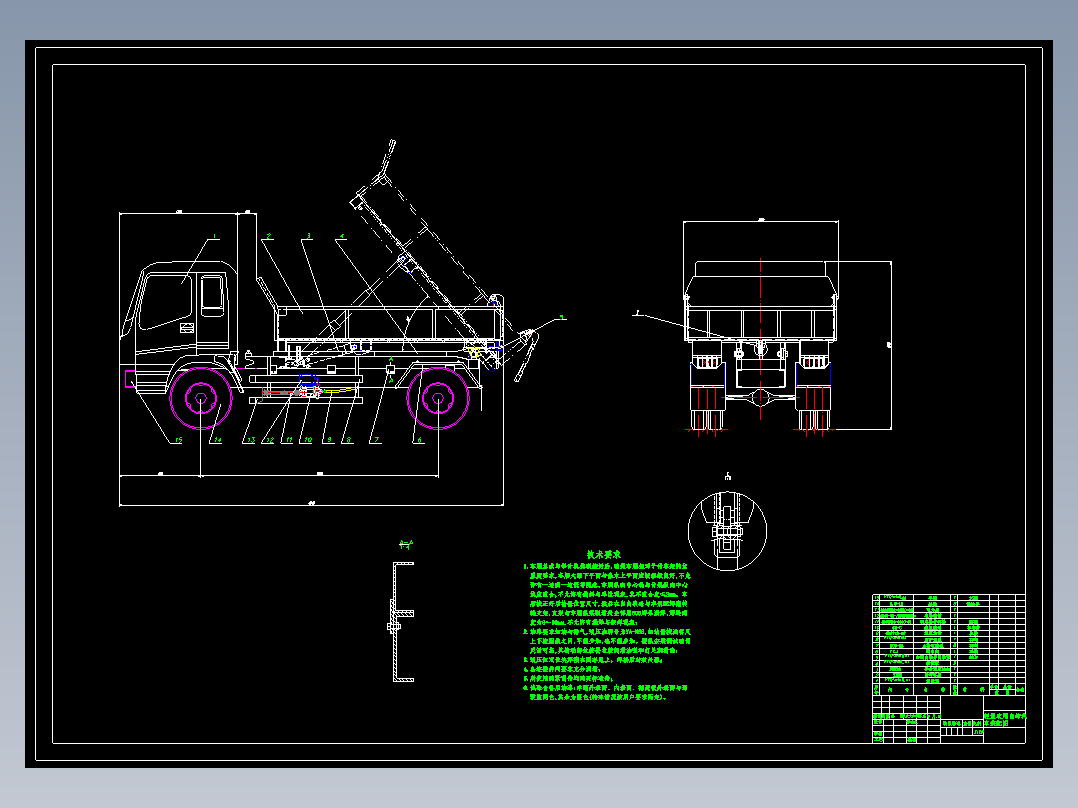
Task: Select part callout number 4 label
Action: (x=342, y=236)
